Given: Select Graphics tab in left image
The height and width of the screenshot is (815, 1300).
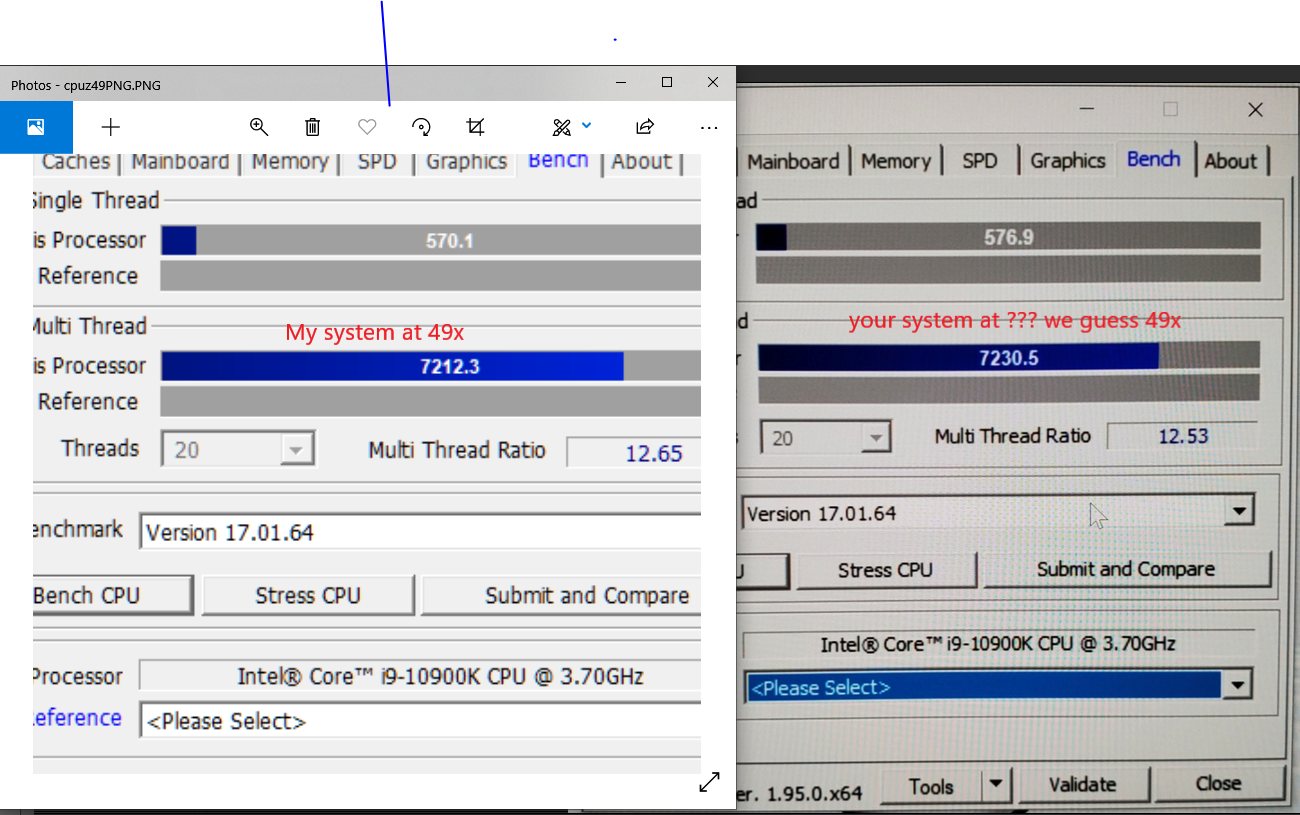Looking at the screenshot, I should point(466,162).
